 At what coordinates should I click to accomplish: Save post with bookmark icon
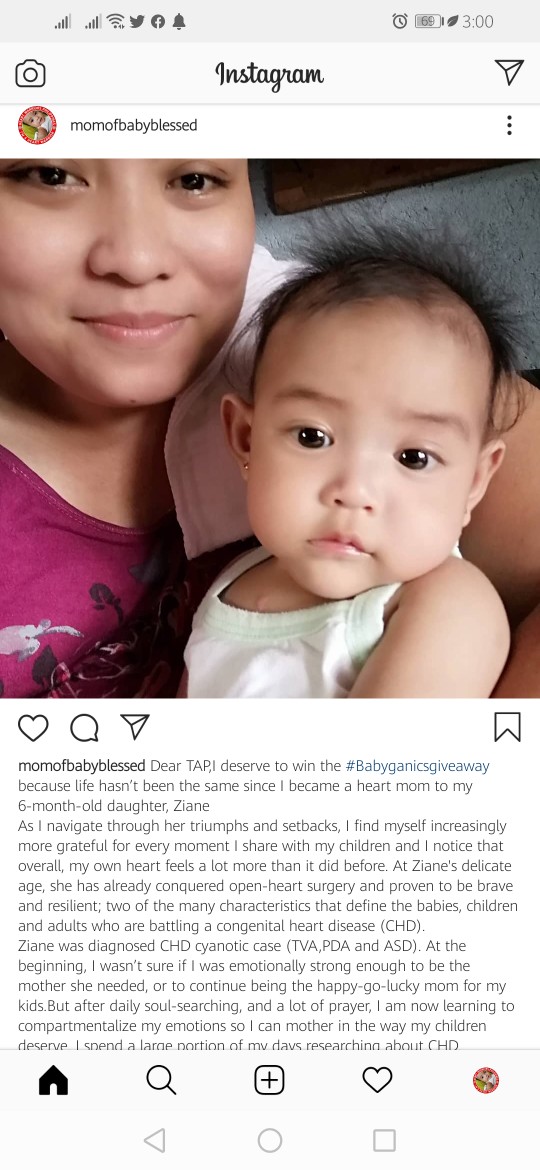tap(507, 727)
